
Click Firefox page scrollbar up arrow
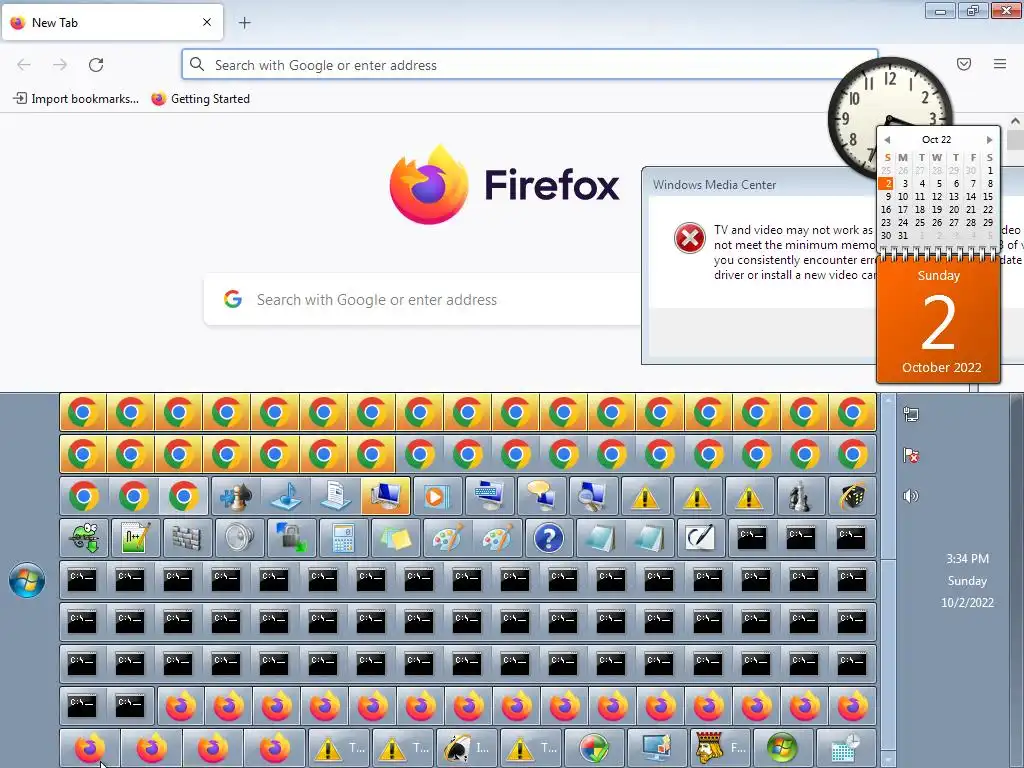coord(1015,121)
